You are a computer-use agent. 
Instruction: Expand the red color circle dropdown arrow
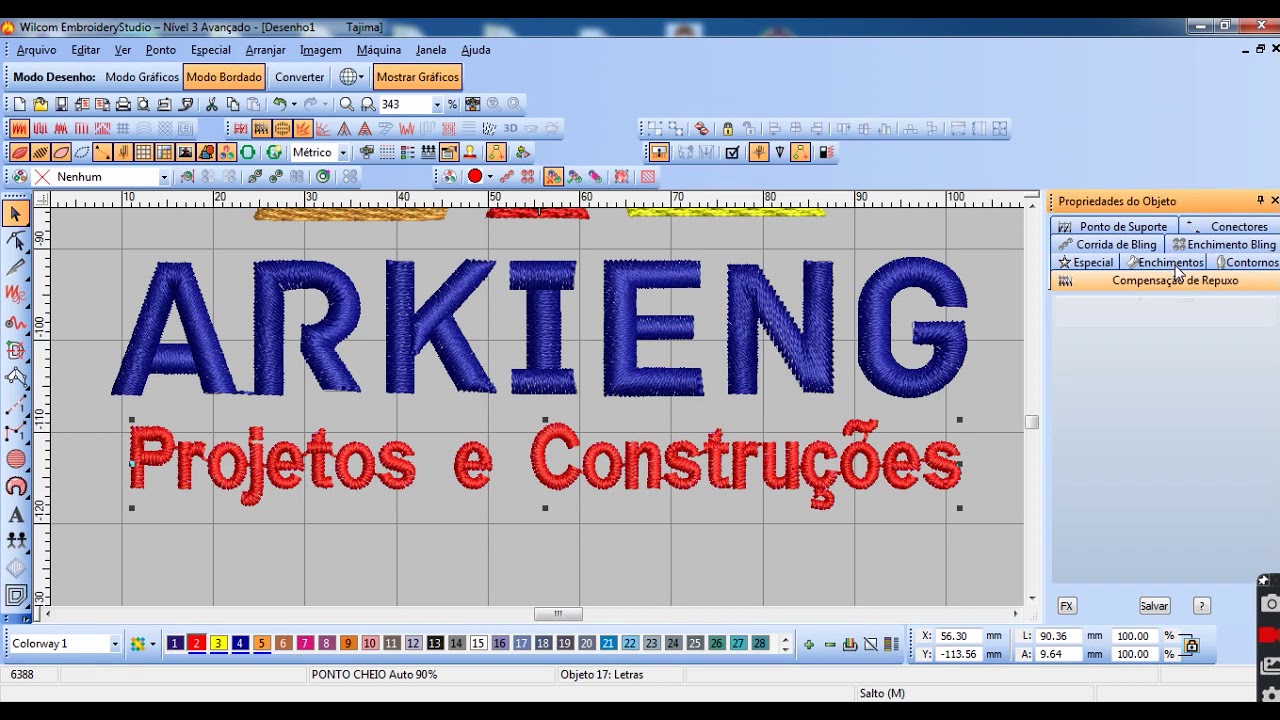click(489, 177)
